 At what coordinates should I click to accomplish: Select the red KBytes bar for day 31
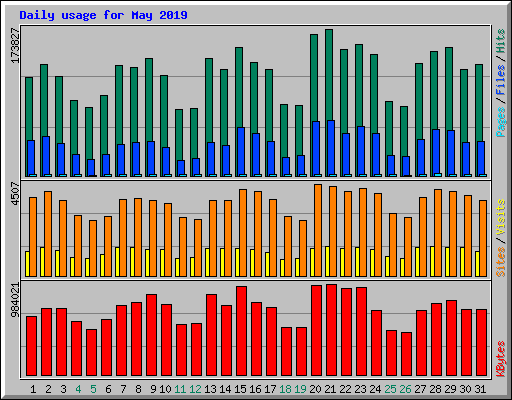[481, 343]
